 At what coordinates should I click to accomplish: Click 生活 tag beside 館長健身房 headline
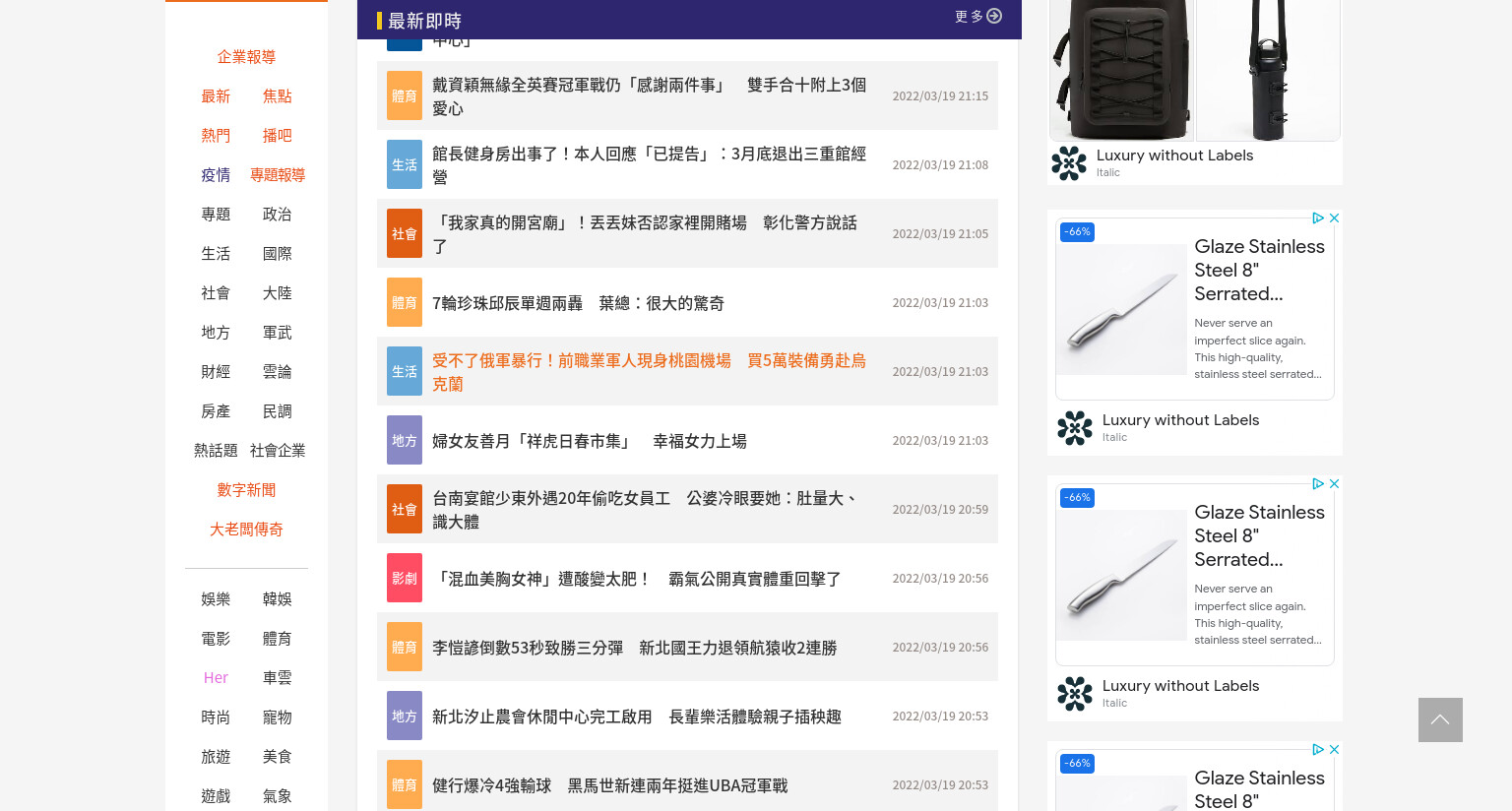[405, 164]
